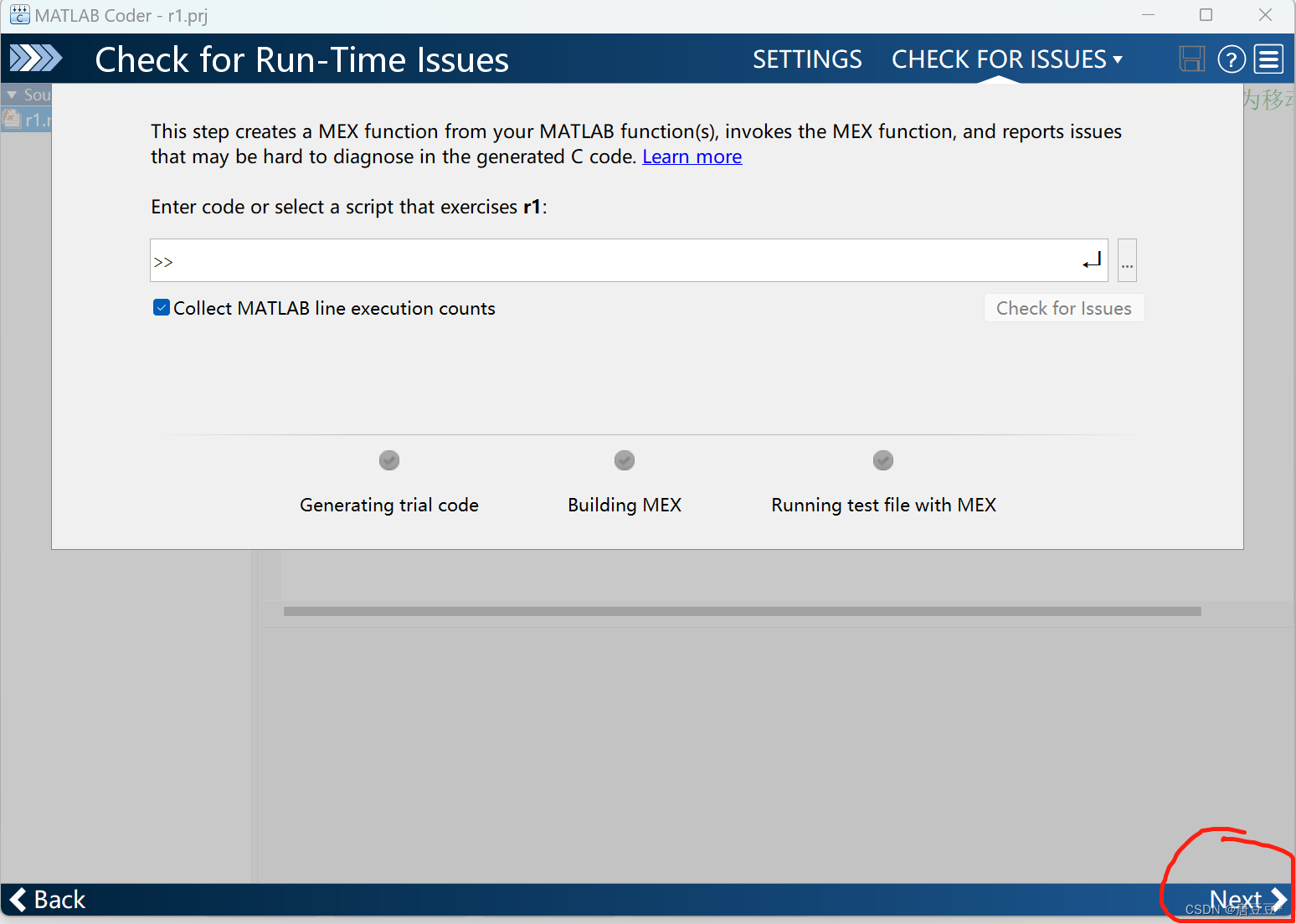Open the Learn more link
Image resolution: width=1296 pixels, height=924 pixels.
(692, 157)
